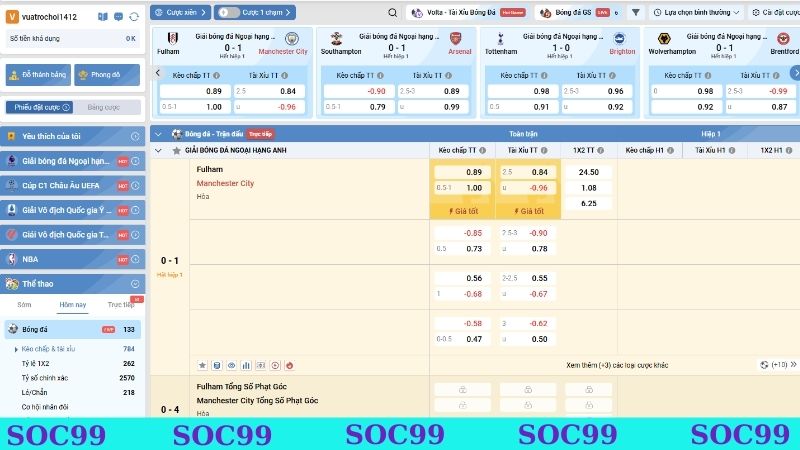Click info icon next to Tài Xỉu TT column header
The width and height of the screenshot is (800, 450).
click(x=544, y=151)
